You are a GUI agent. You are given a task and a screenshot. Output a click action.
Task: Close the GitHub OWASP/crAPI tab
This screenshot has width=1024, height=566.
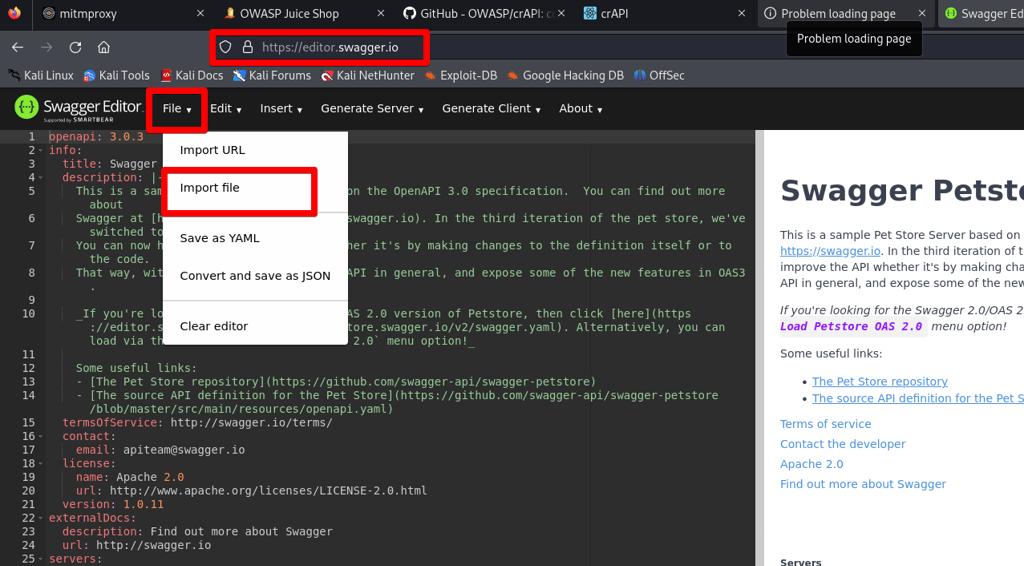(561, 13)
